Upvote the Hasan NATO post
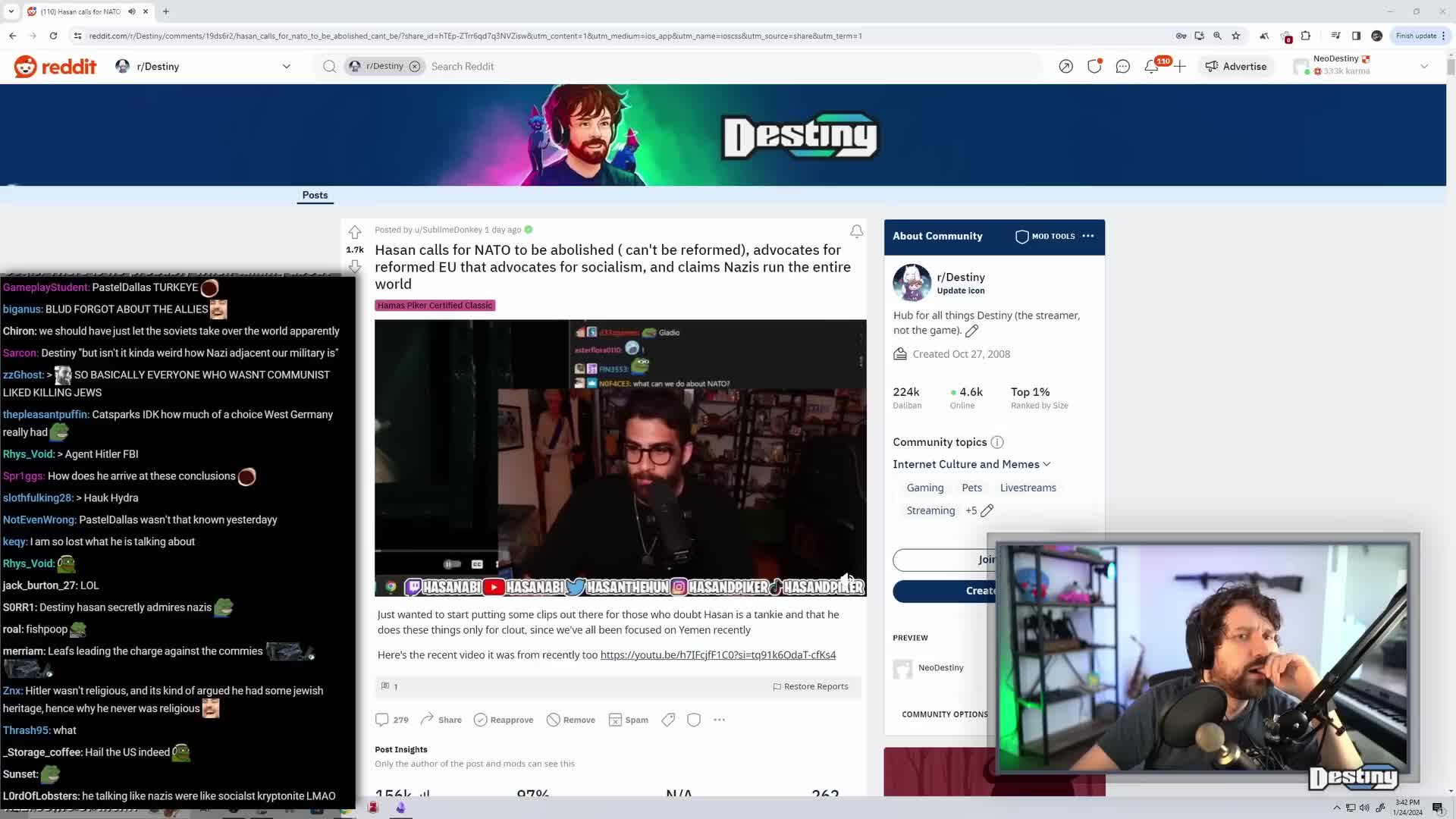 354,232
